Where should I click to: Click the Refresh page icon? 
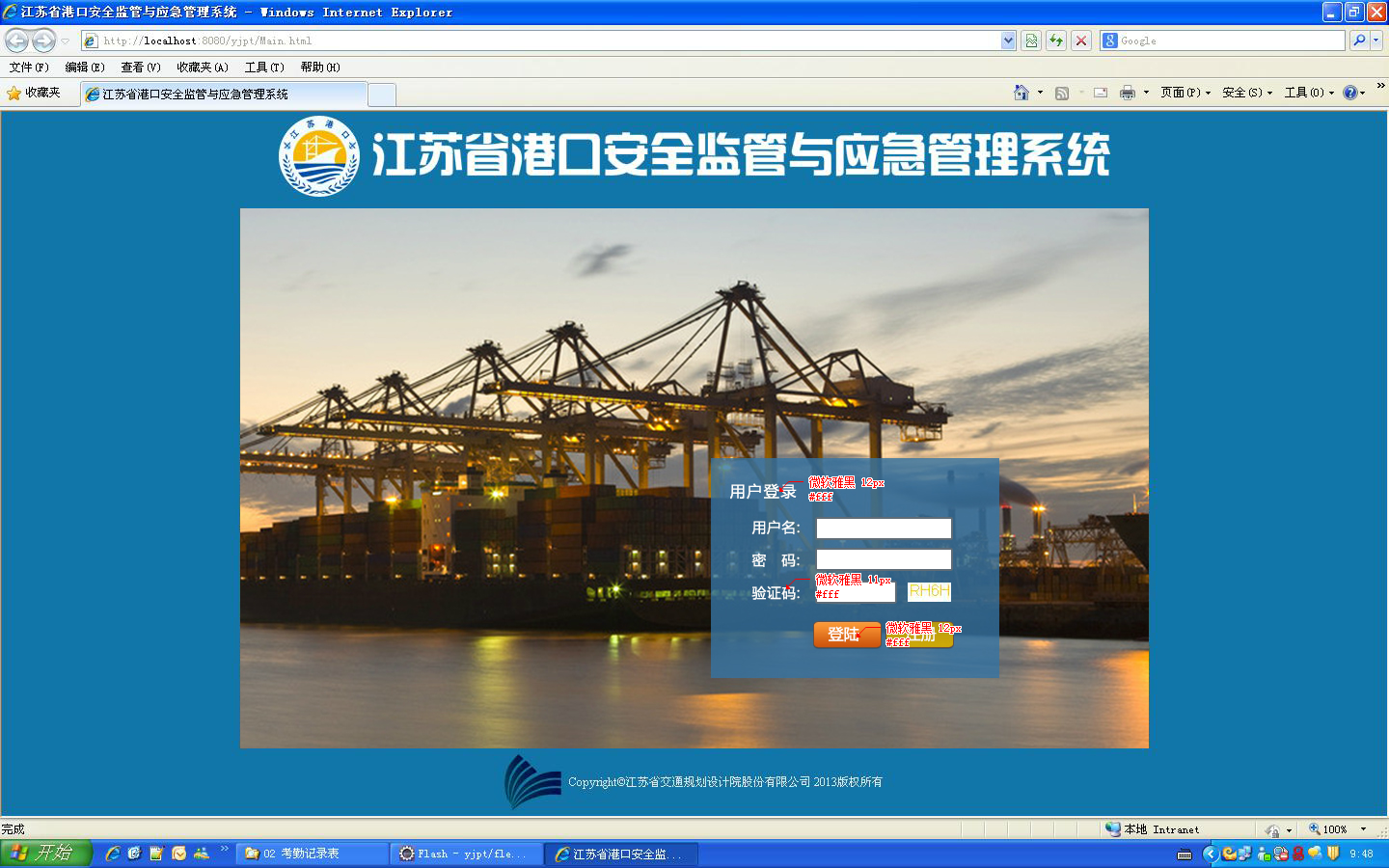pos(1056,41)
